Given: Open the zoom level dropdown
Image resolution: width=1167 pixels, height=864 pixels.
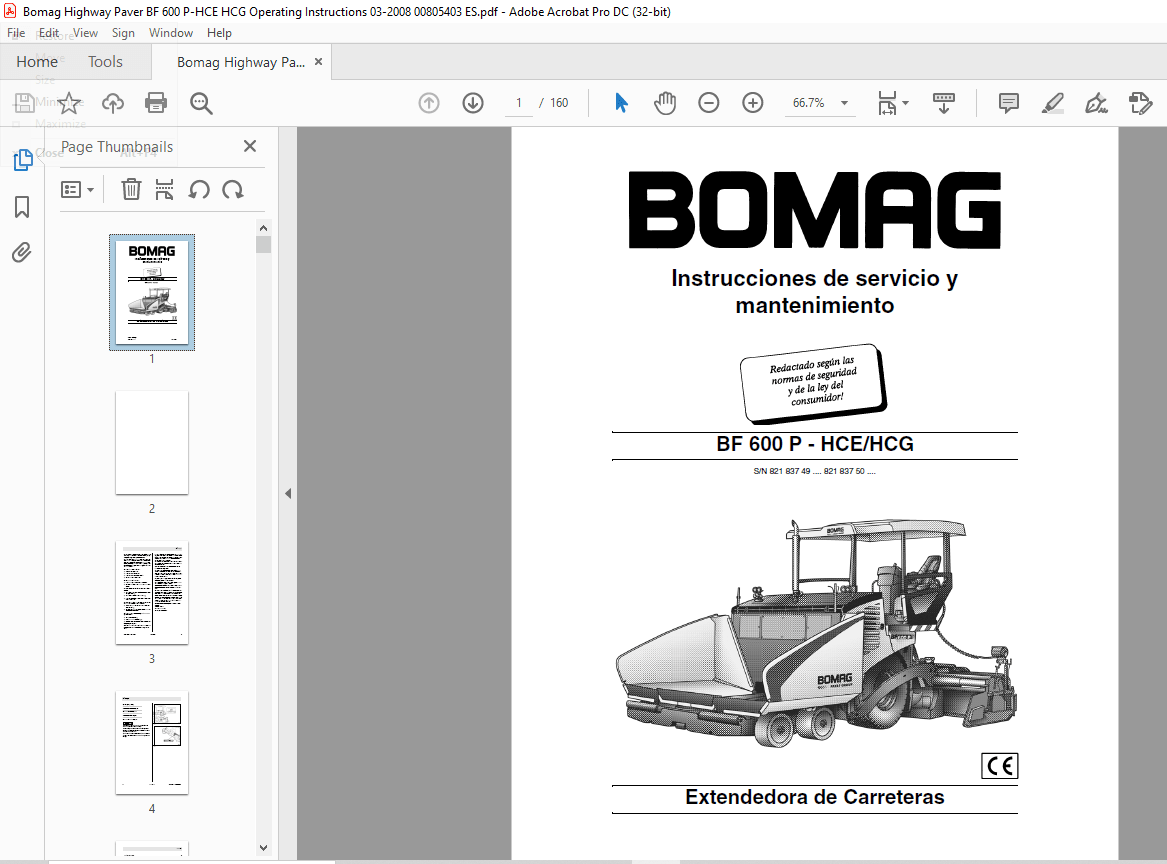Looking at the screenshot, I should click(x=843, y=102).
